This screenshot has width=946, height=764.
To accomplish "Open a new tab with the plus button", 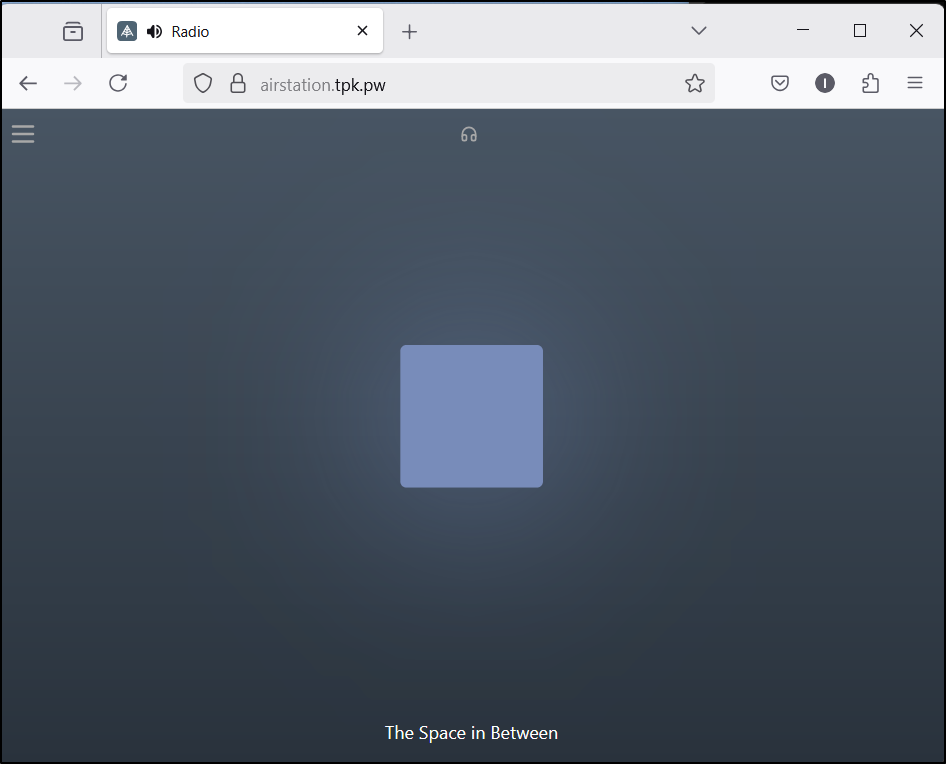I will (x=409, y=31).
